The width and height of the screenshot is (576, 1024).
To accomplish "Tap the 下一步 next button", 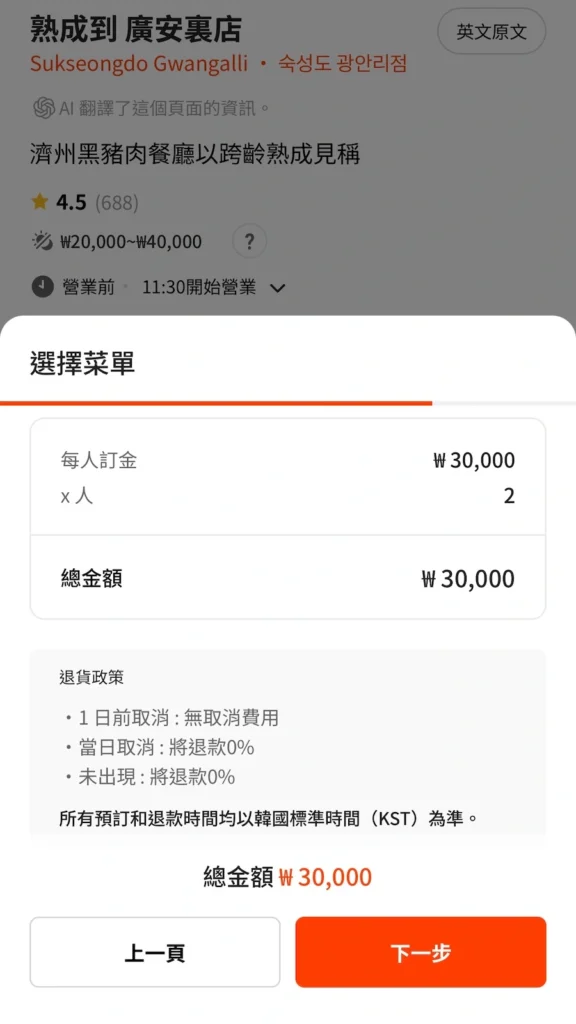I will [420, 952].
